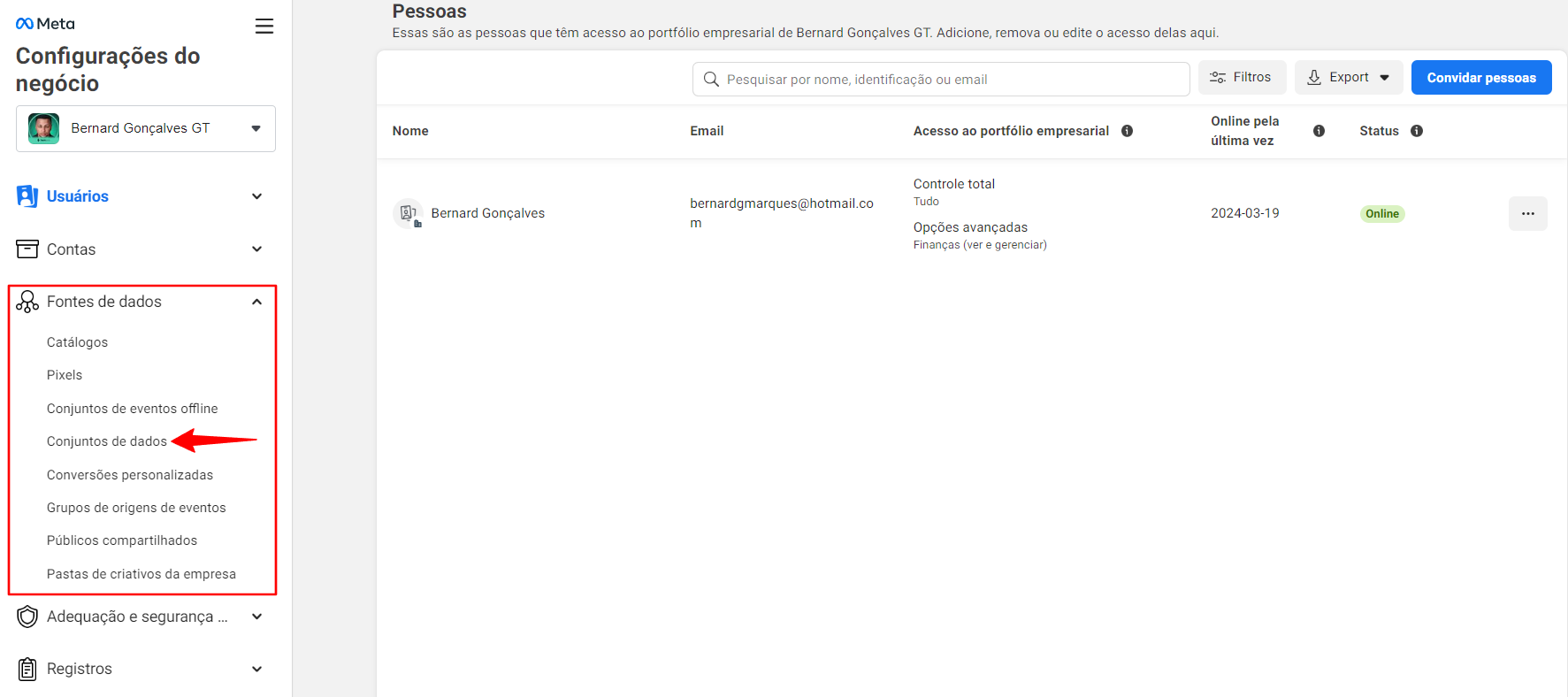The width and height of the screenshot is (1568, 697).
Task: Click the Convidar pessoas button
Action: tap(1481, 78)
